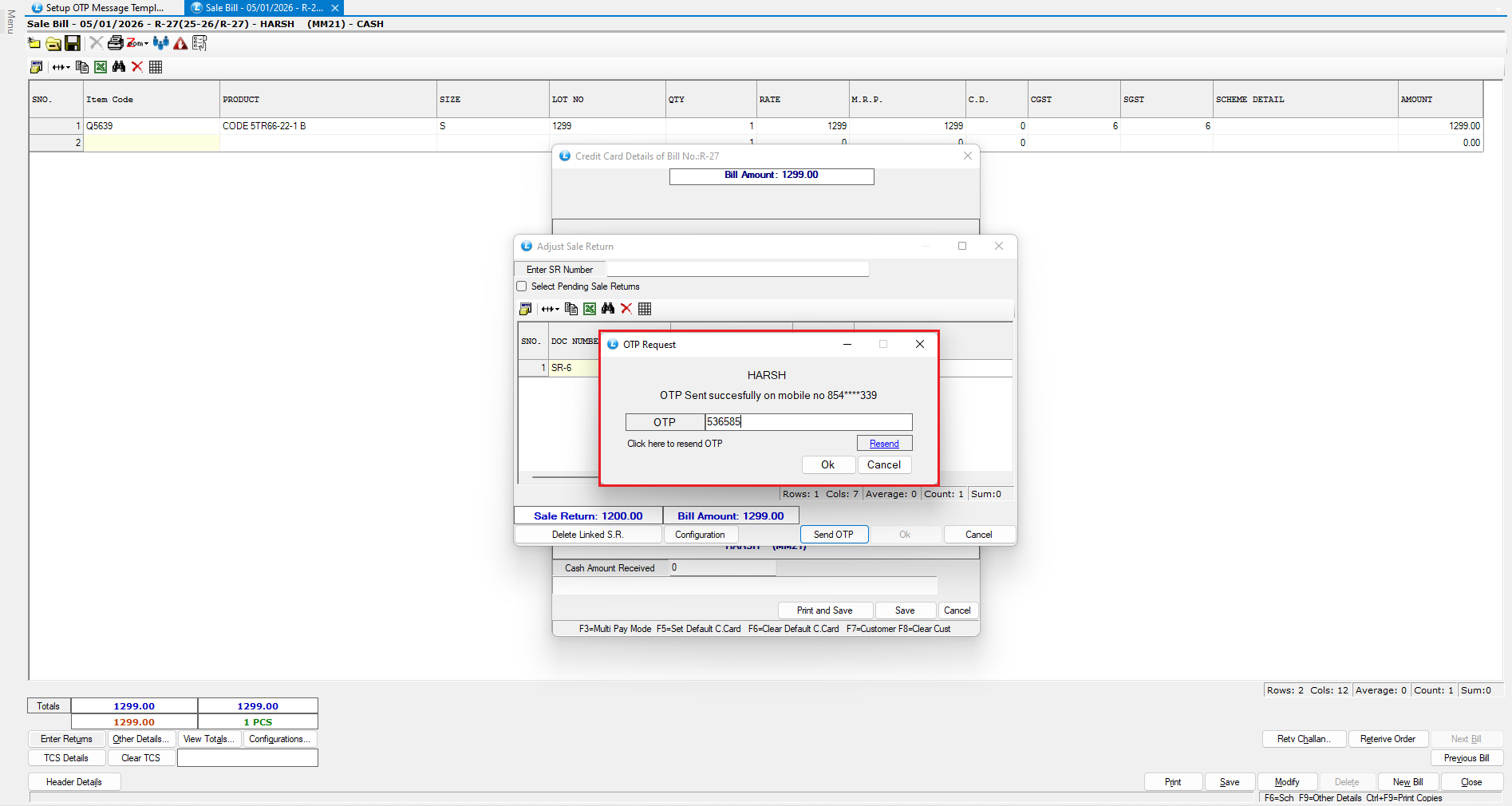Expand column width dropdown in main grid toolbar
Screen dimensions: 1512x806
click(61, 67)
